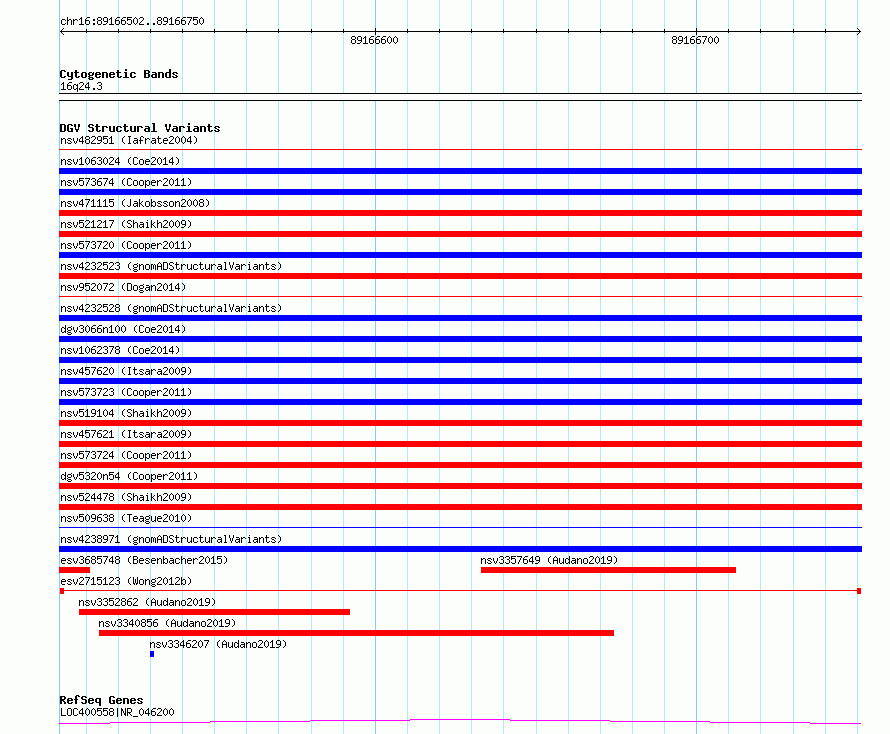
Task: Open variant nsv521217 (Shaikh2009)
Action: click(x=126, y=224)
